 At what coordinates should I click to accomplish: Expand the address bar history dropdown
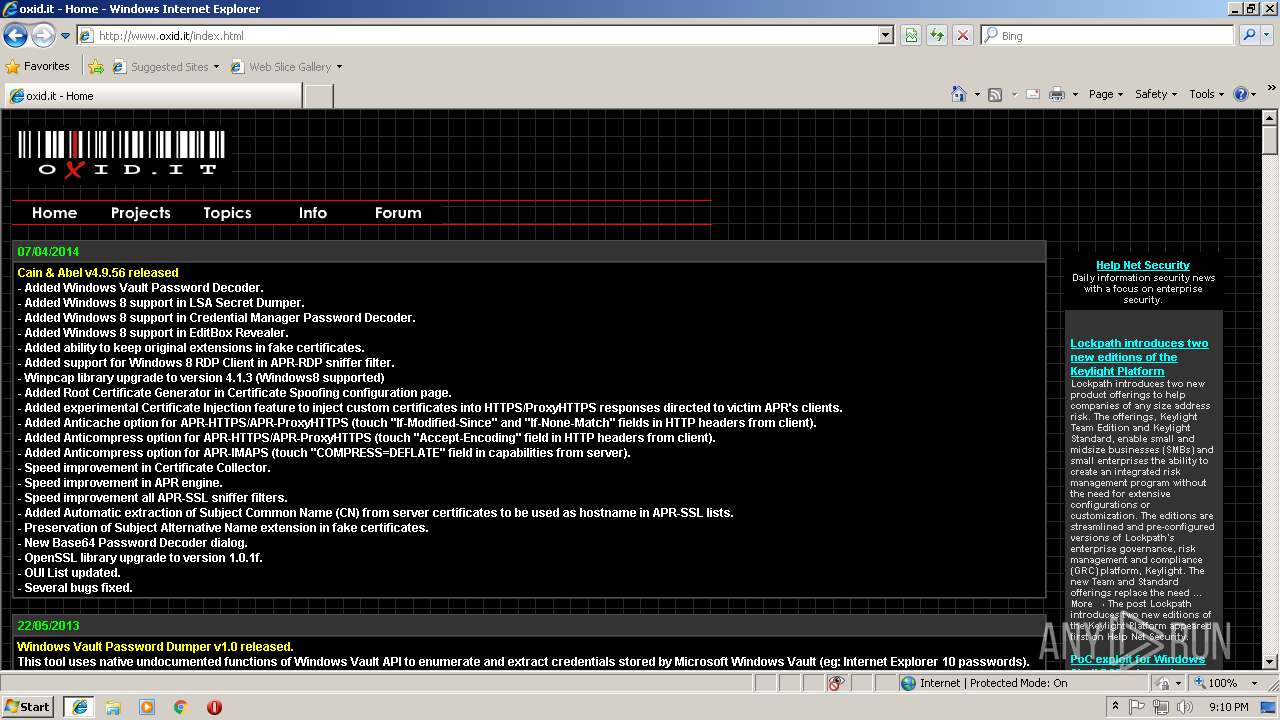(886, 36)
